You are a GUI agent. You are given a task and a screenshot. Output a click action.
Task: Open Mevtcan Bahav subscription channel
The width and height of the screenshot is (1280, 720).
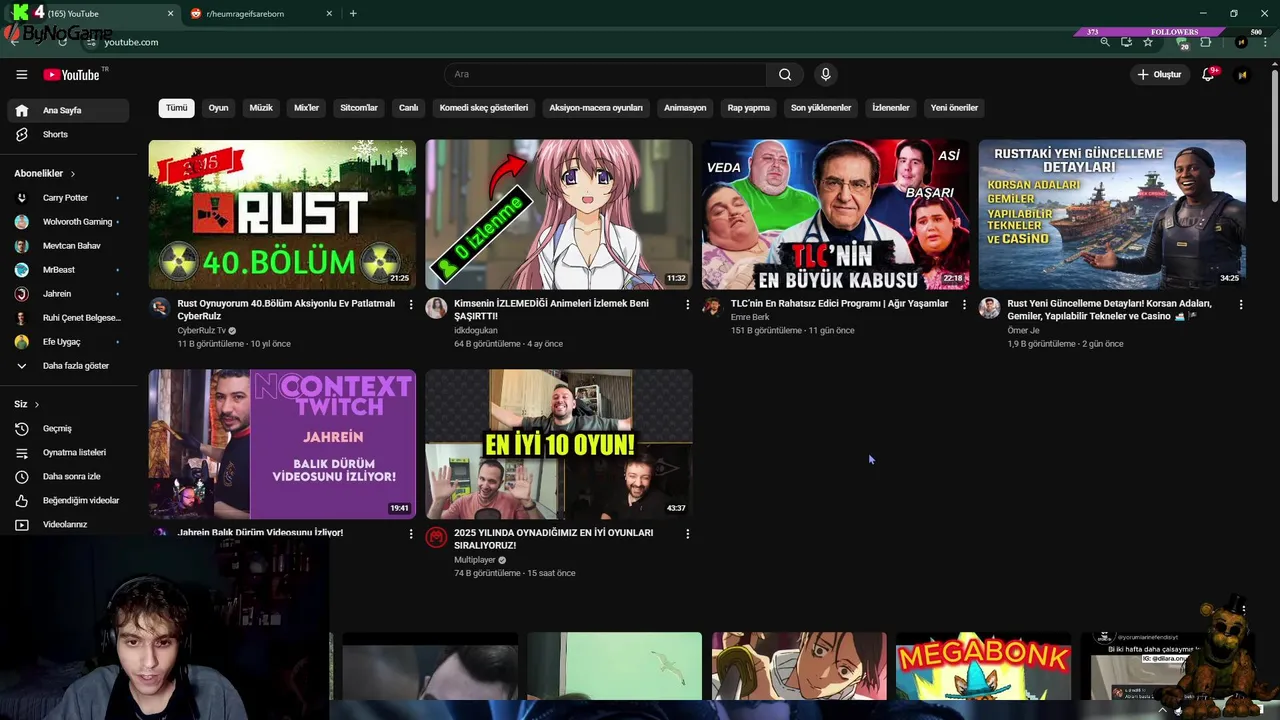69,246
